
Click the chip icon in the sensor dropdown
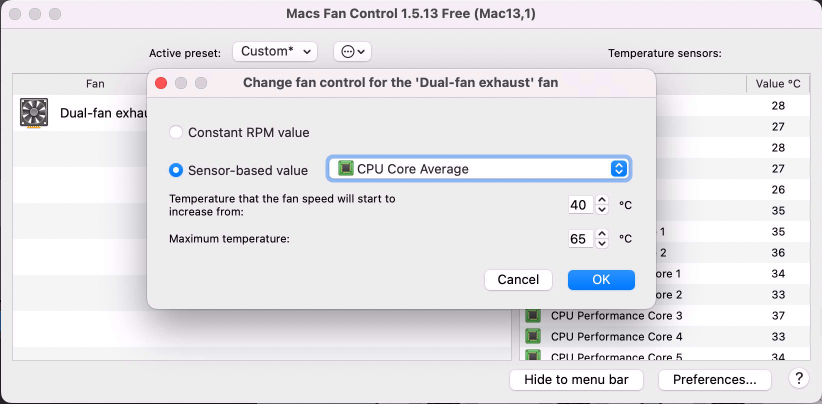point(346,168)
